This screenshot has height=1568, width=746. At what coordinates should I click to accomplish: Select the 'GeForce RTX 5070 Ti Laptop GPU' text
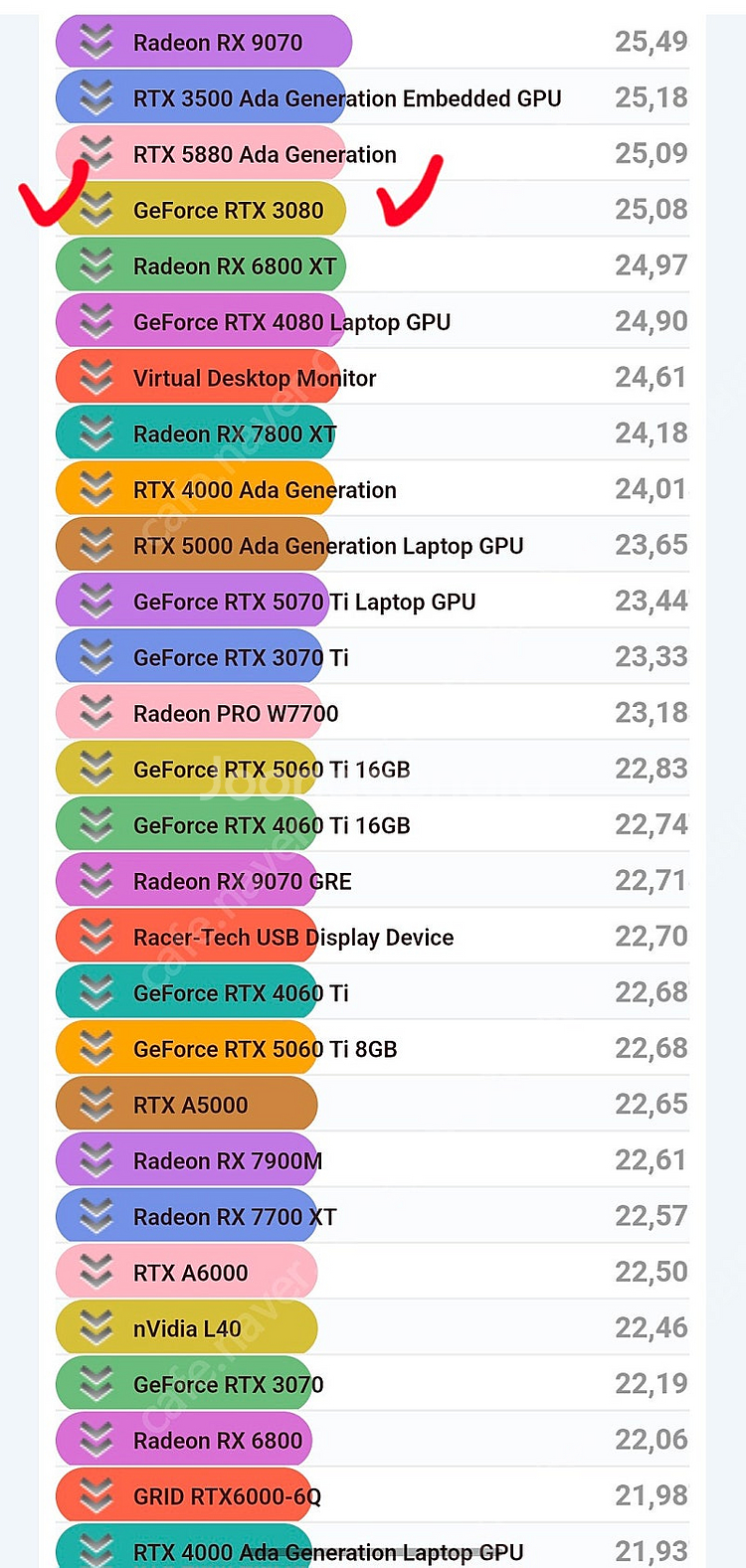click(x=304, y=603)
